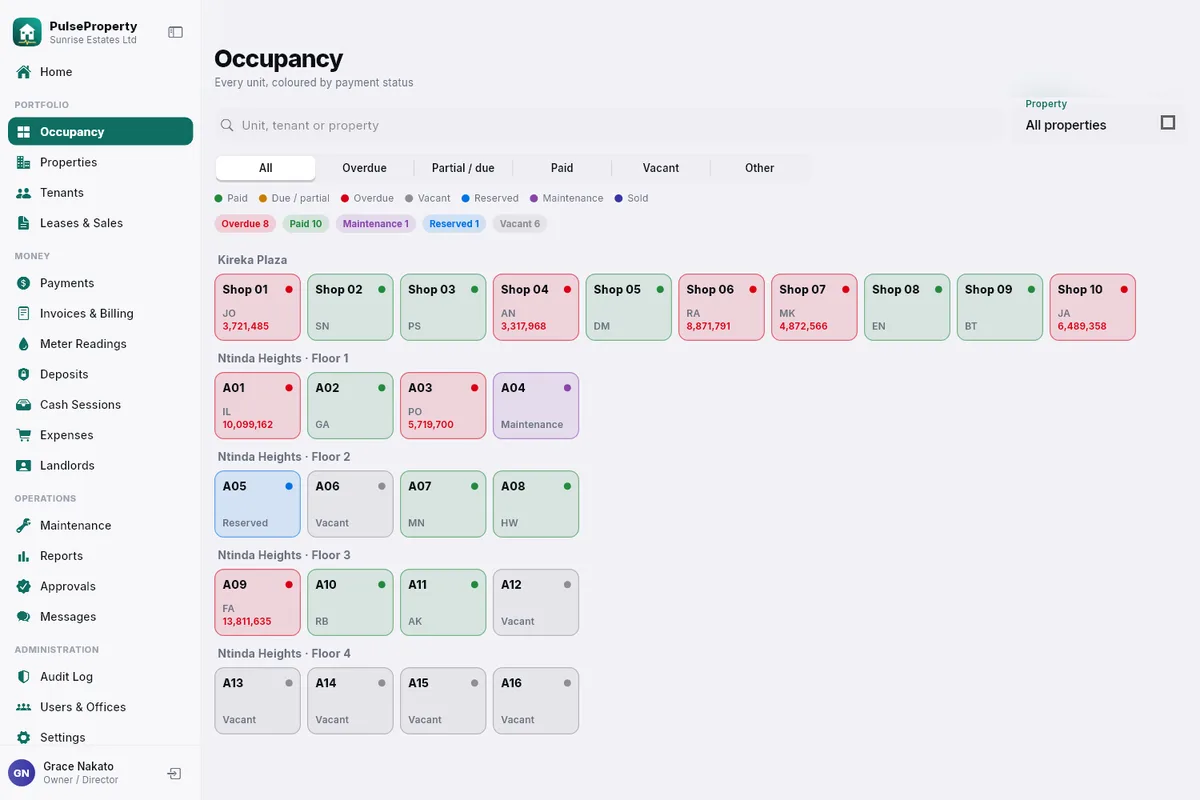Viewport: 1200px width, 800px height.
Task: Open the Shop 06 unit card
Action: tap(721, 308)
